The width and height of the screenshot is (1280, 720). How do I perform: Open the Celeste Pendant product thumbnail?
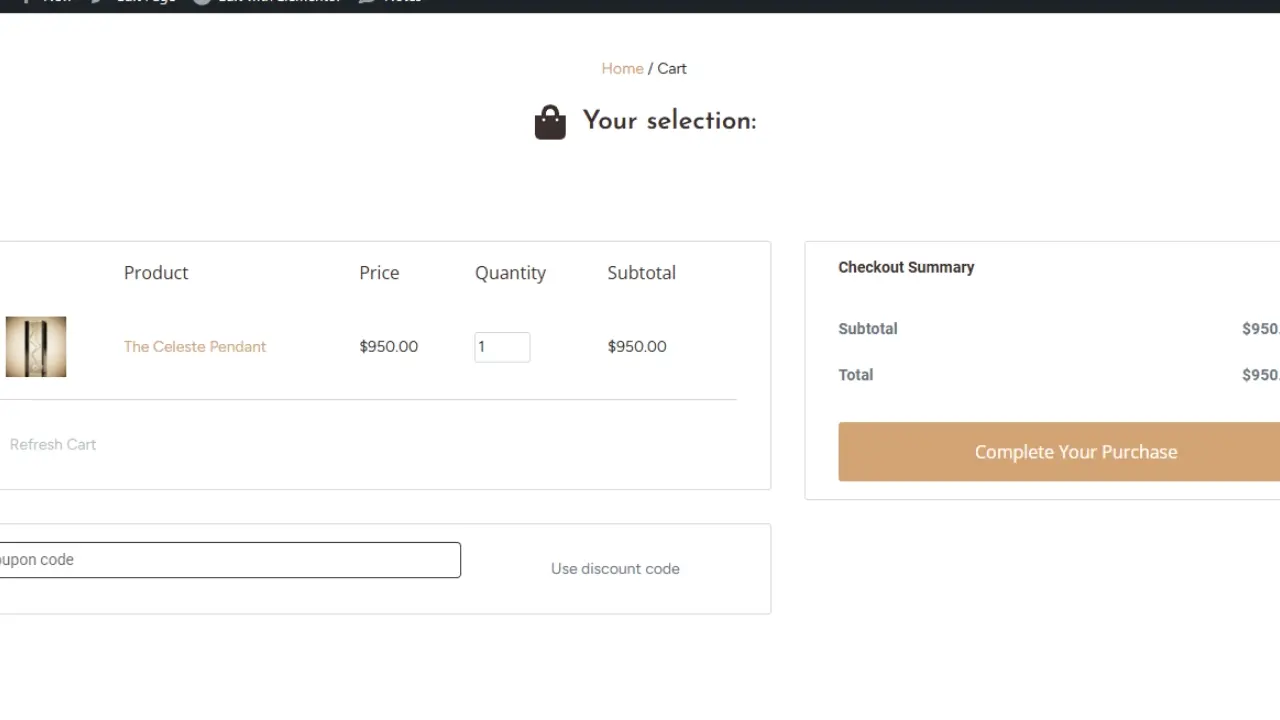(36, 347)
